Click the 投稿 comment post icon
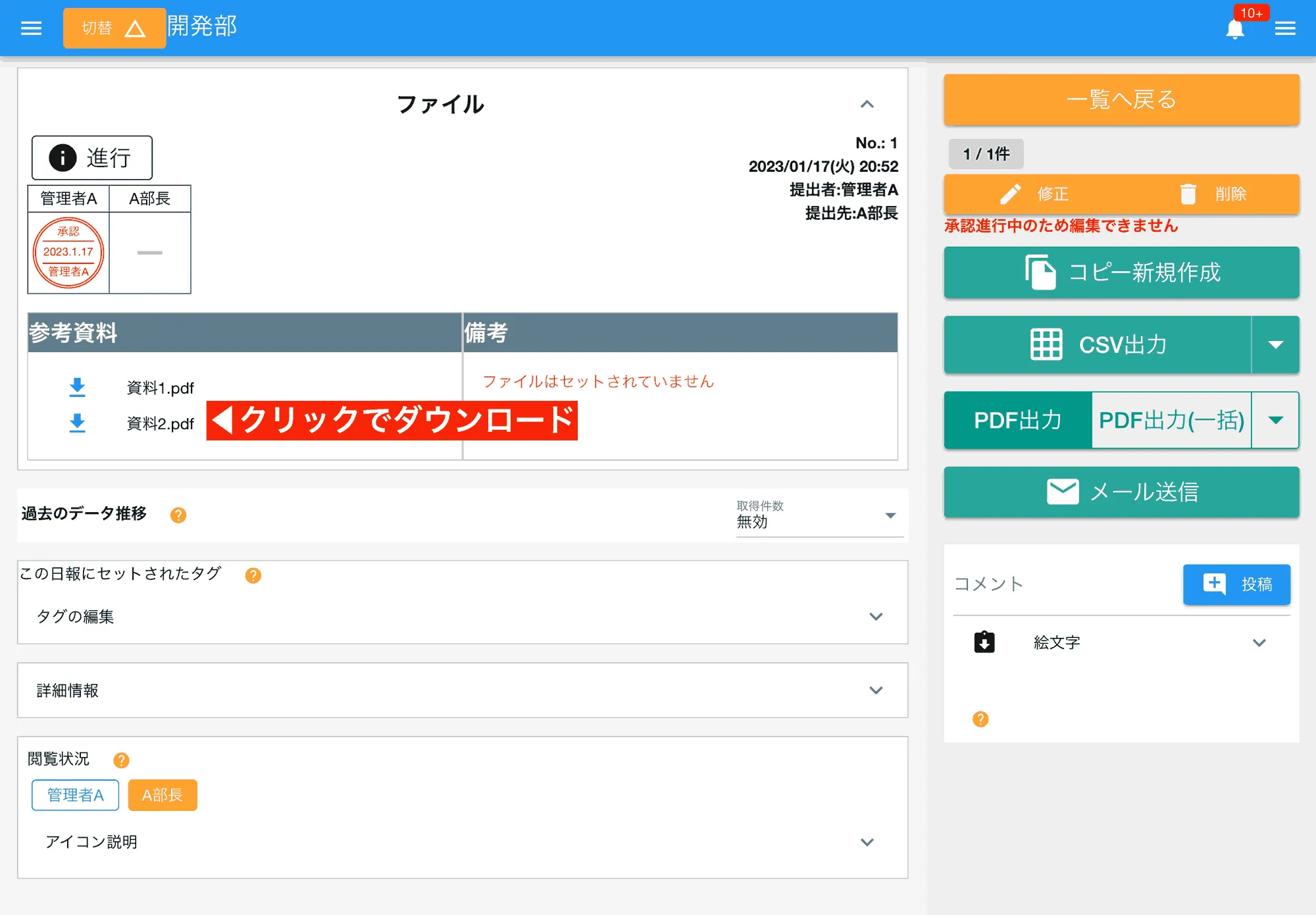This screenshot has height=915, width=1316. click(x=1214, y=584)
